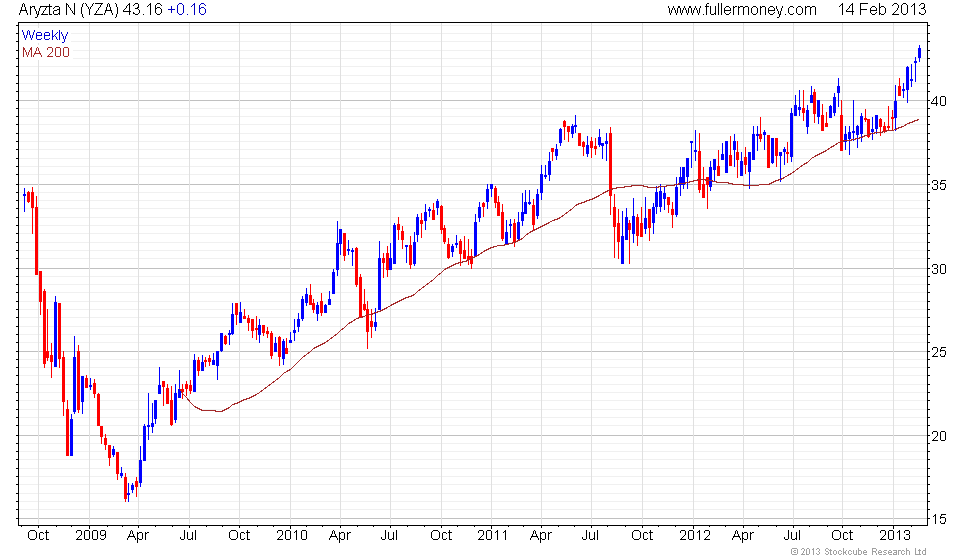This screenshot has width=980, height=560.
Task: Click the 35 price axis label
Action: pyautogui.click(x=939, y=186)
